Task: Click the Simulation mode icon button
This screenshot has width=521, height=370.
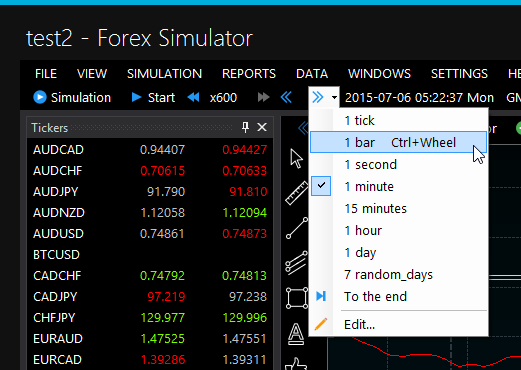Action: tap(39, 98)
